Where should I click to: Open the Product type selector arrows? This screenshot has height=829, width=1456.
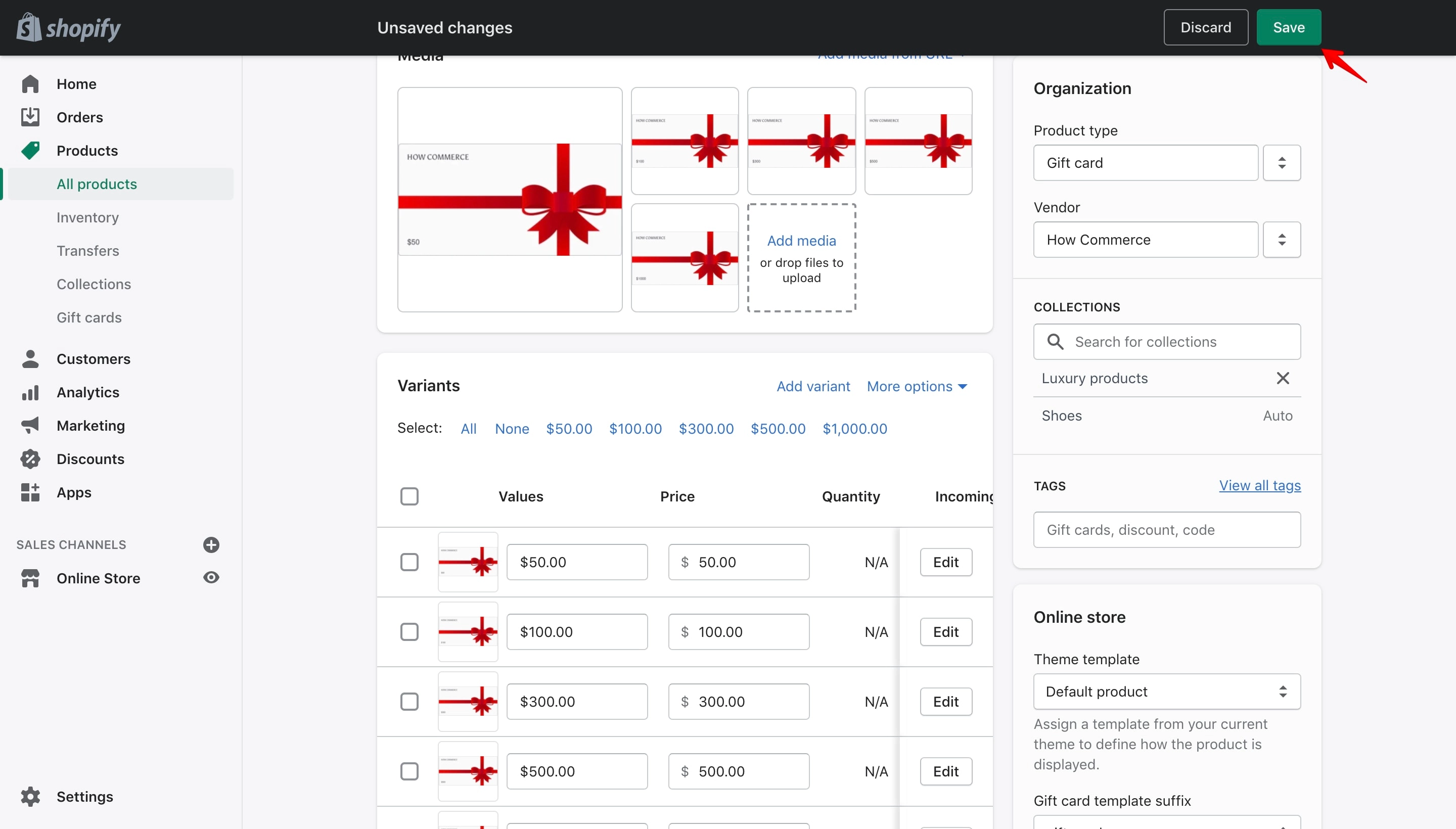click(1282, 163)
